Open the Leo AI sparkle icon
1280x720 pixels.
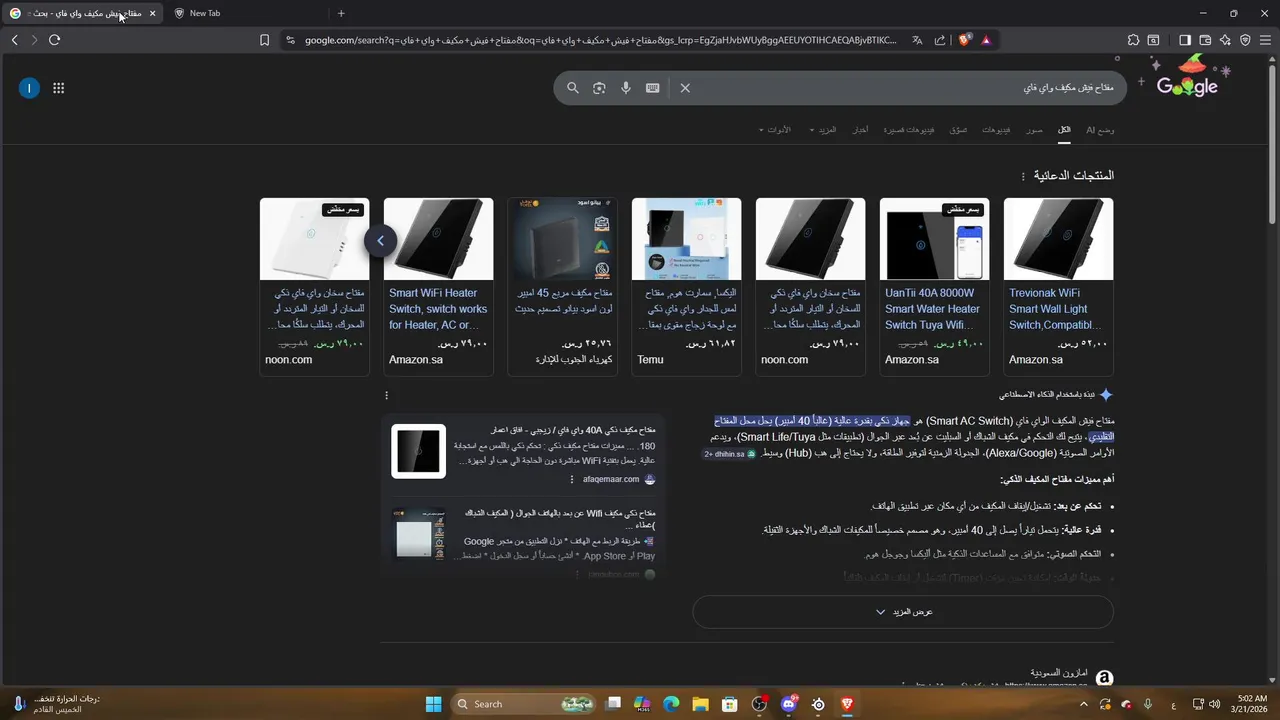[1225, 40]
